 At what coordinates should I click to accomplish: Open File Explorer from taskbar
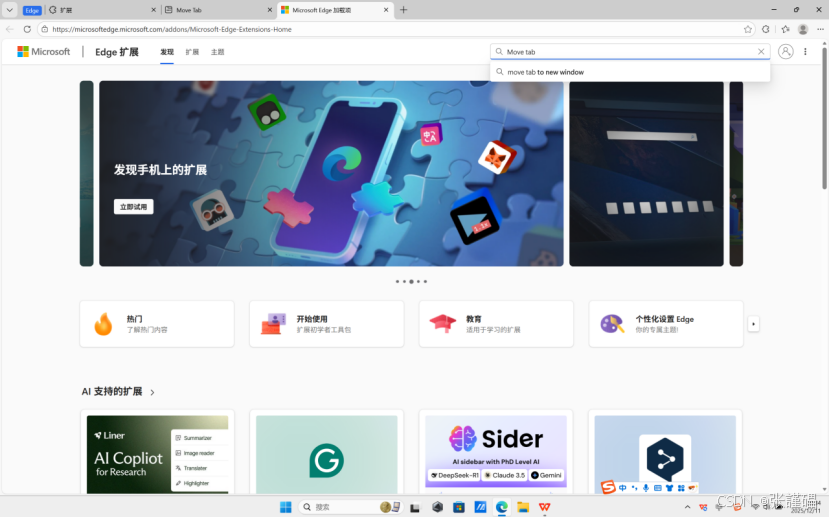click(523, 507)
